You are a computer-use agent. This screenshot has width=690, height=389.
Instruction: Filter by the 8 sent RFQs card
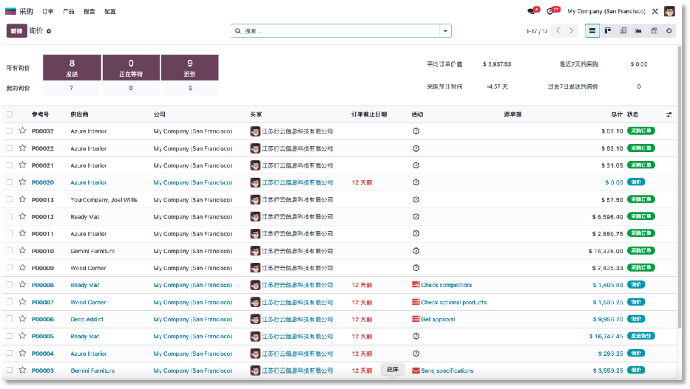72,68
